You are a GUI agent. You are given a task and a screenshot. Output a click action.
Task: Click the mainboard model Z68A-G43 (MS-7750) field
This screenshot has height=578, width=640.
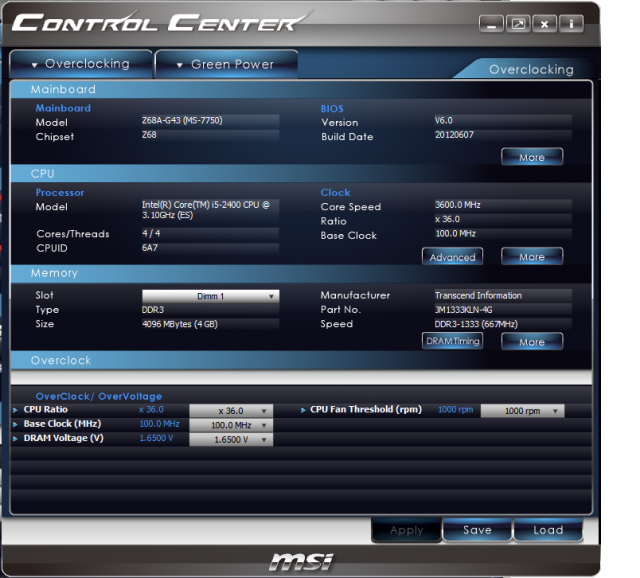(211, 121)
